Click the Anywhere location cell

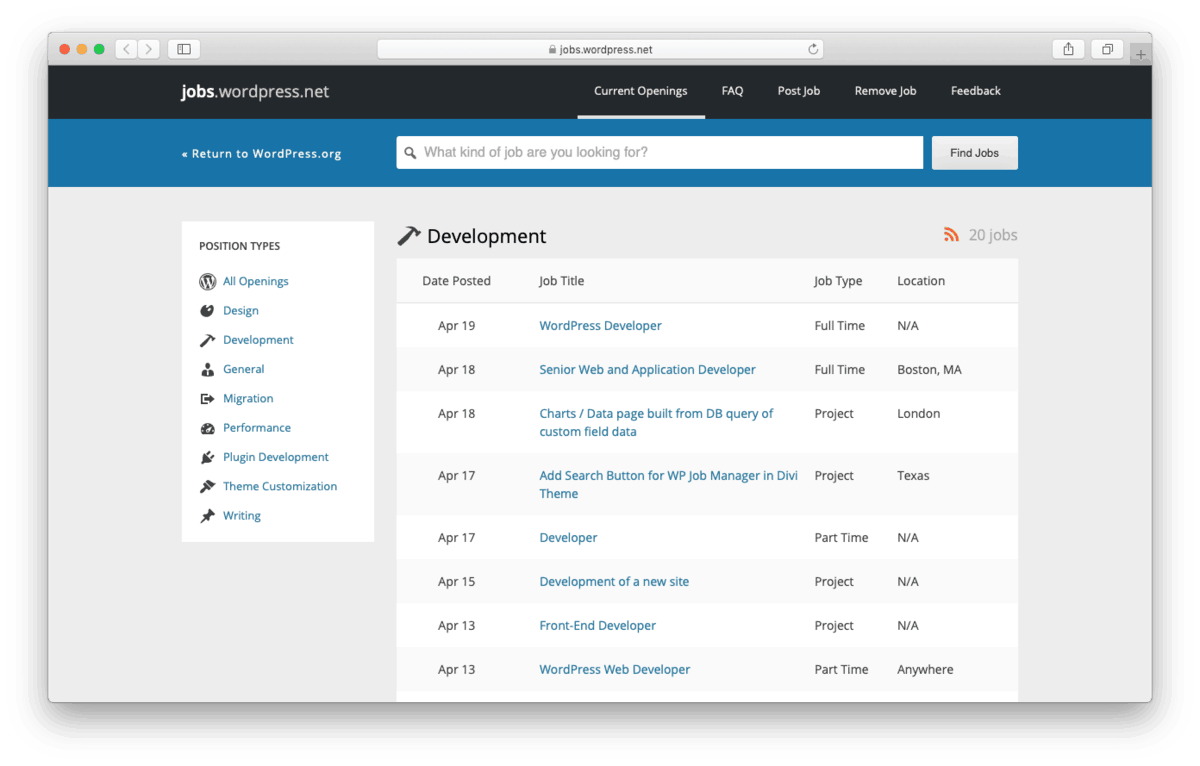coord(925,670)
